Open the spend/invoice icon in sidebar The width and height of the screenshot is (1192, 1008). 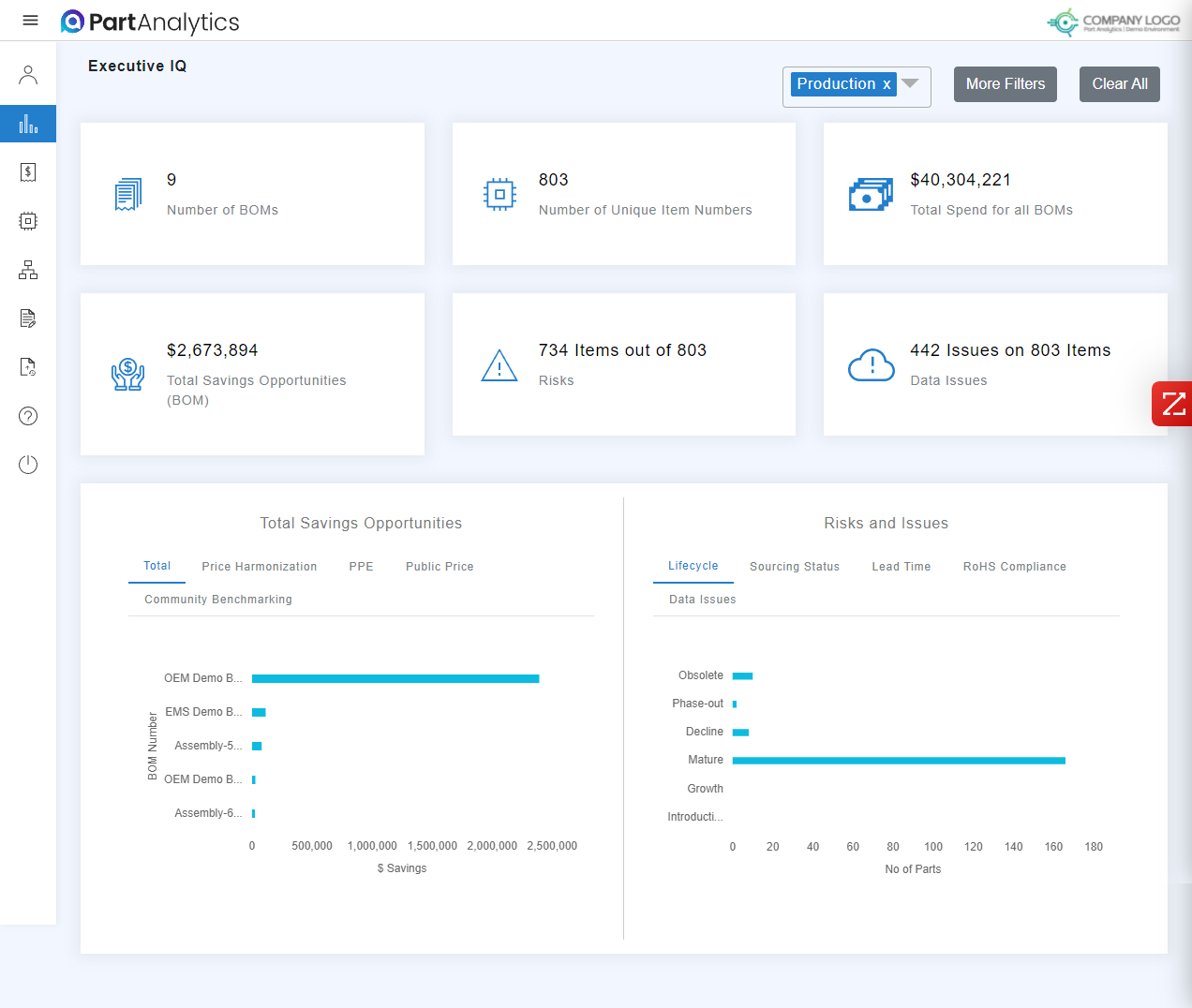pos(27,171)
